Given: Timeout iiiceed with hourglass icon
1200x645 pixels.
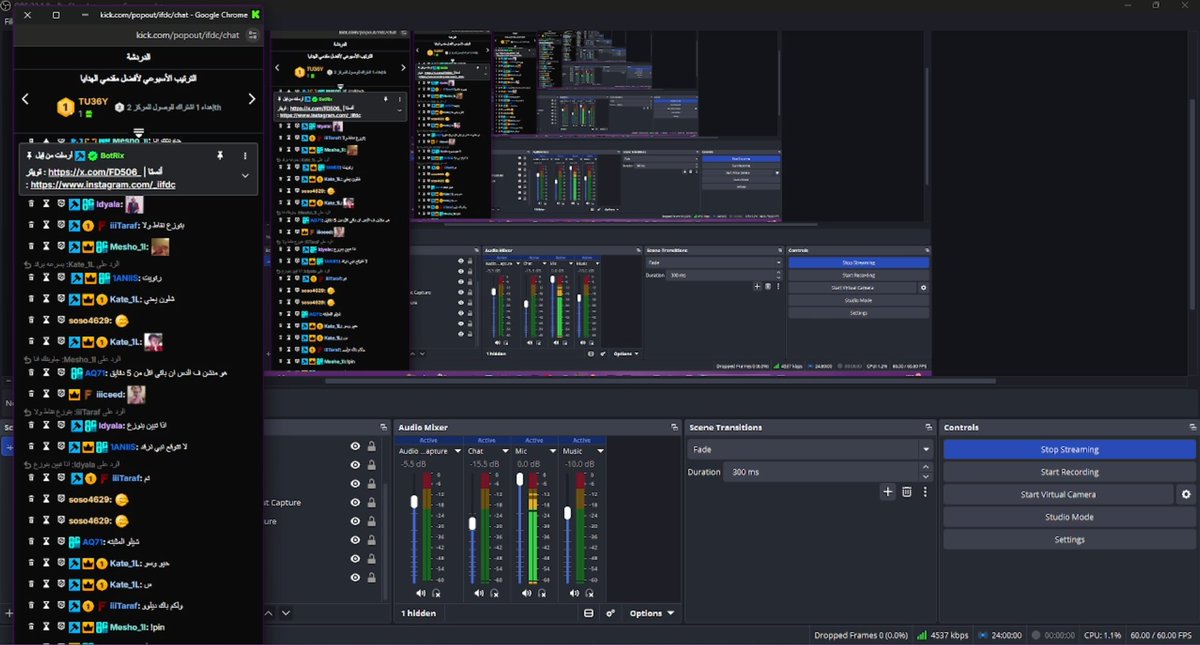Looking at the screenshot, I should (46, 395).
